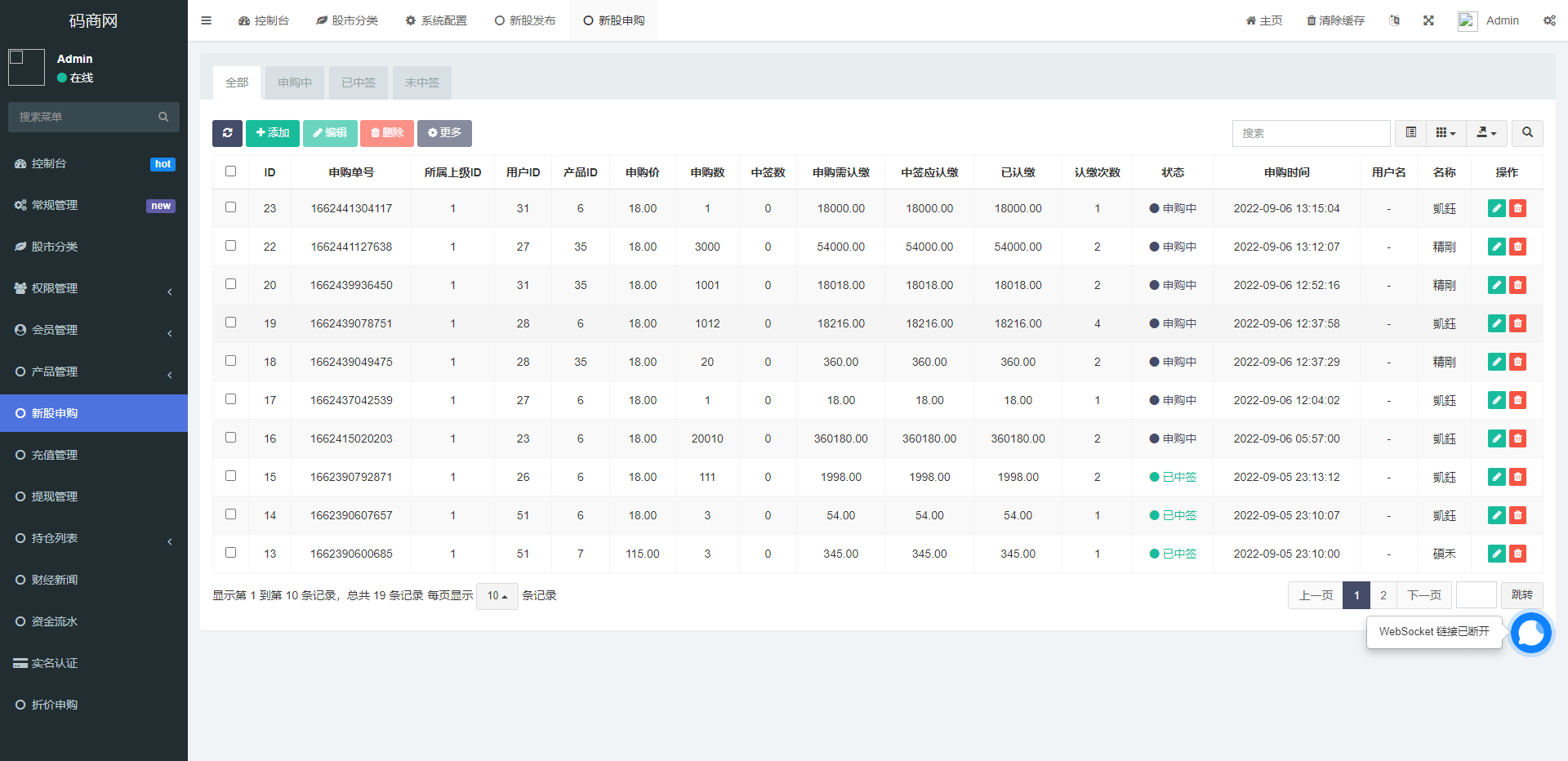Click the magnifier advanced search button

(1527, 133)
